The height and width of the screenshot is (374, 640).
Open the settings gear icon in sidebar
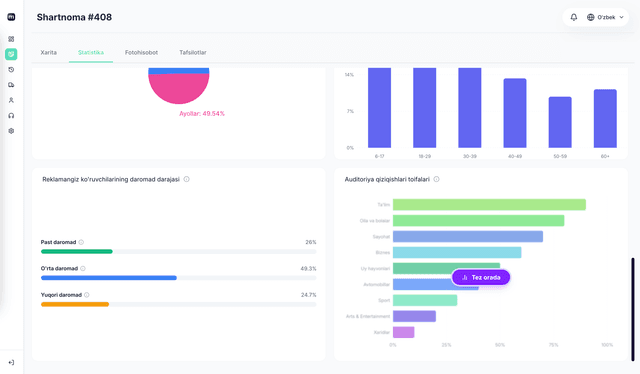[x=11, y=131]
